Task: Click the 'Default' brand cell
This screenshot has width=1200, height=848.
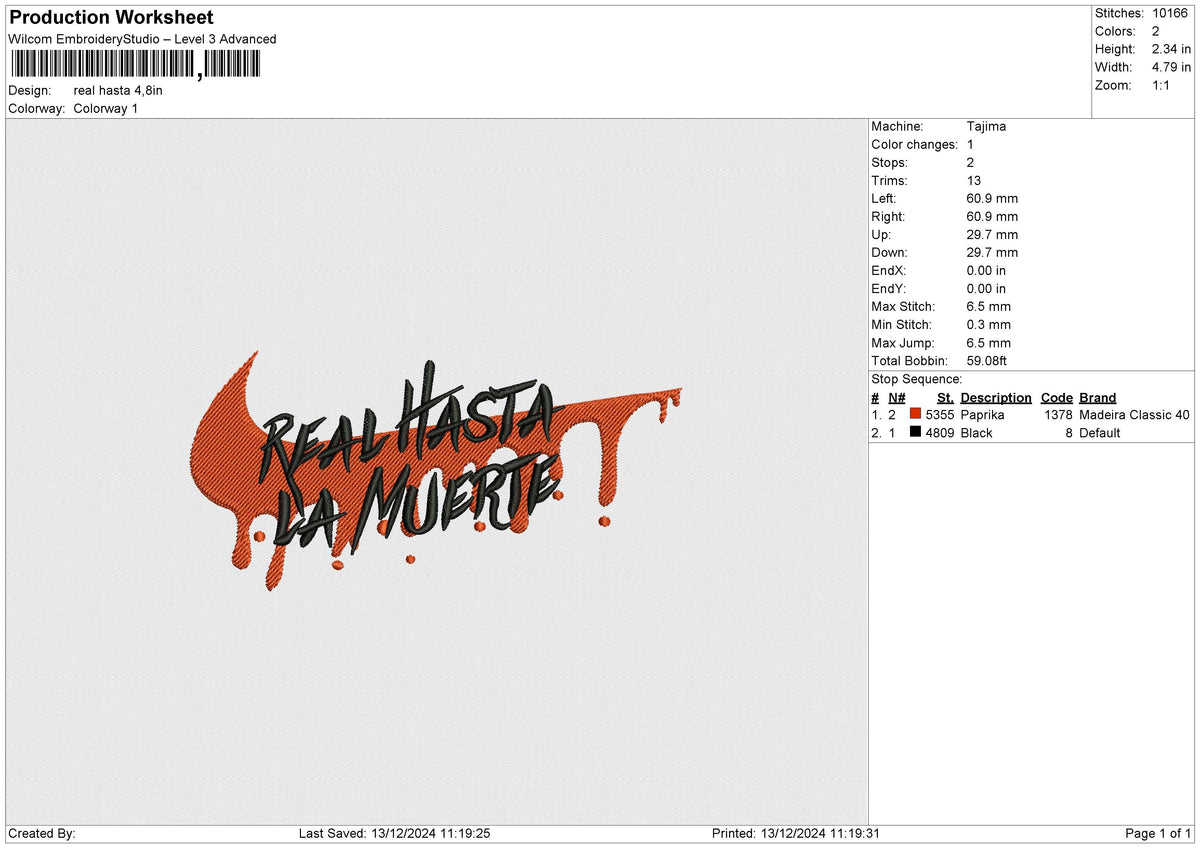Action: pyautogui.click(x=1100, y=433)
